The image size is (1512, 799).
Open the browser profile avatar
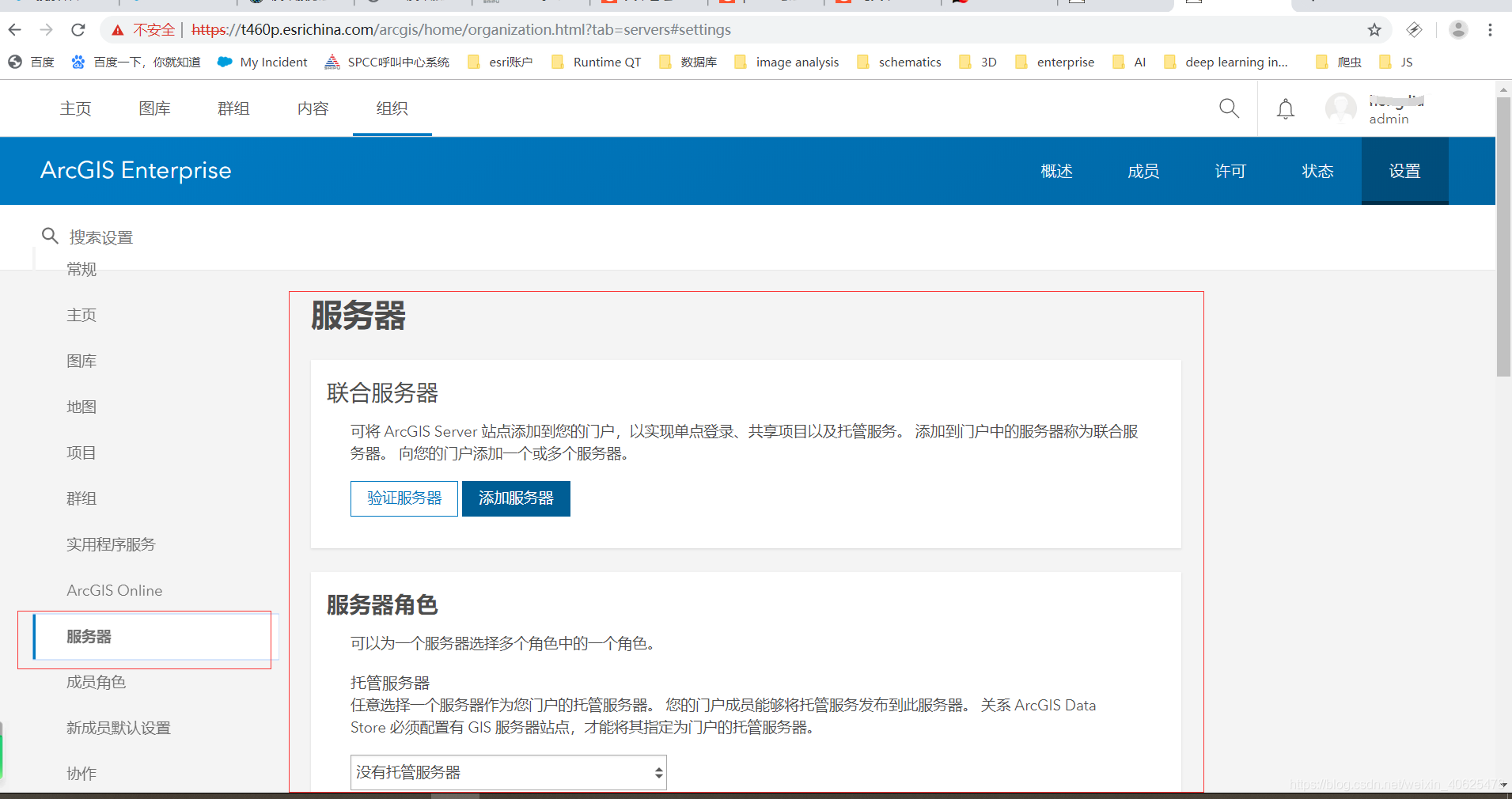click(x=1458, y=30)
